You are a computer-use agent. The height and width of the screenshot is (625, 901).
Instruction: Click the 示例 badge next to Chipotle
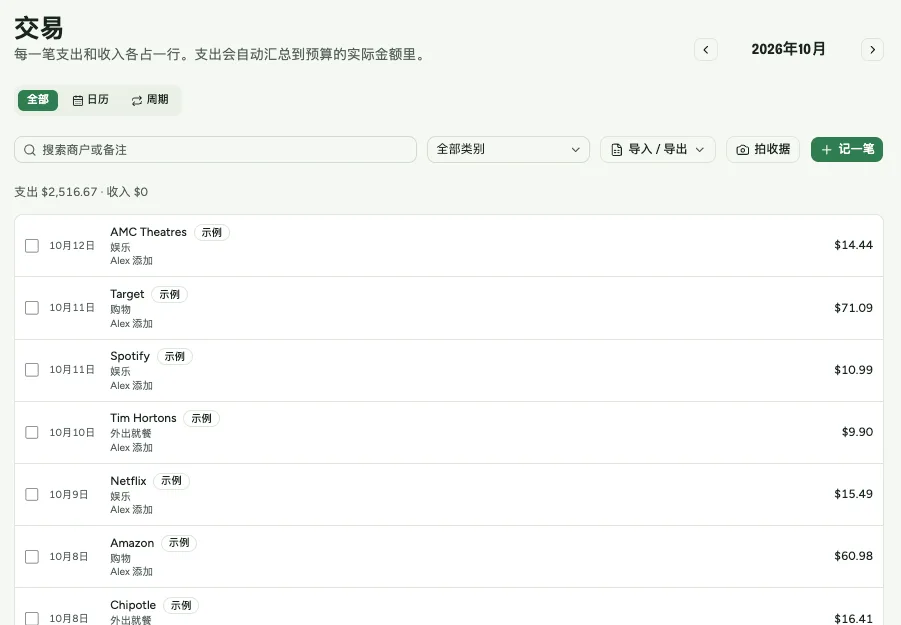point(181,605)
